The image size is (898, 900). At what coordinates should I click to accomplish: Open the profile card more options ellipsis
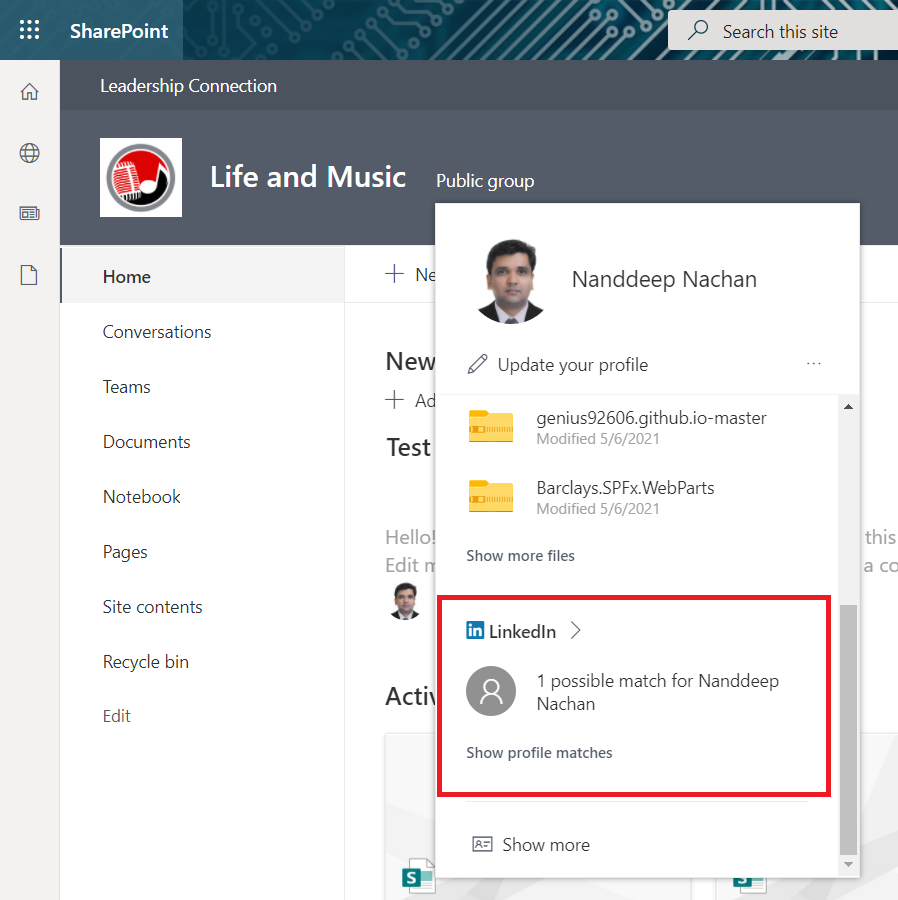point(814,364)
